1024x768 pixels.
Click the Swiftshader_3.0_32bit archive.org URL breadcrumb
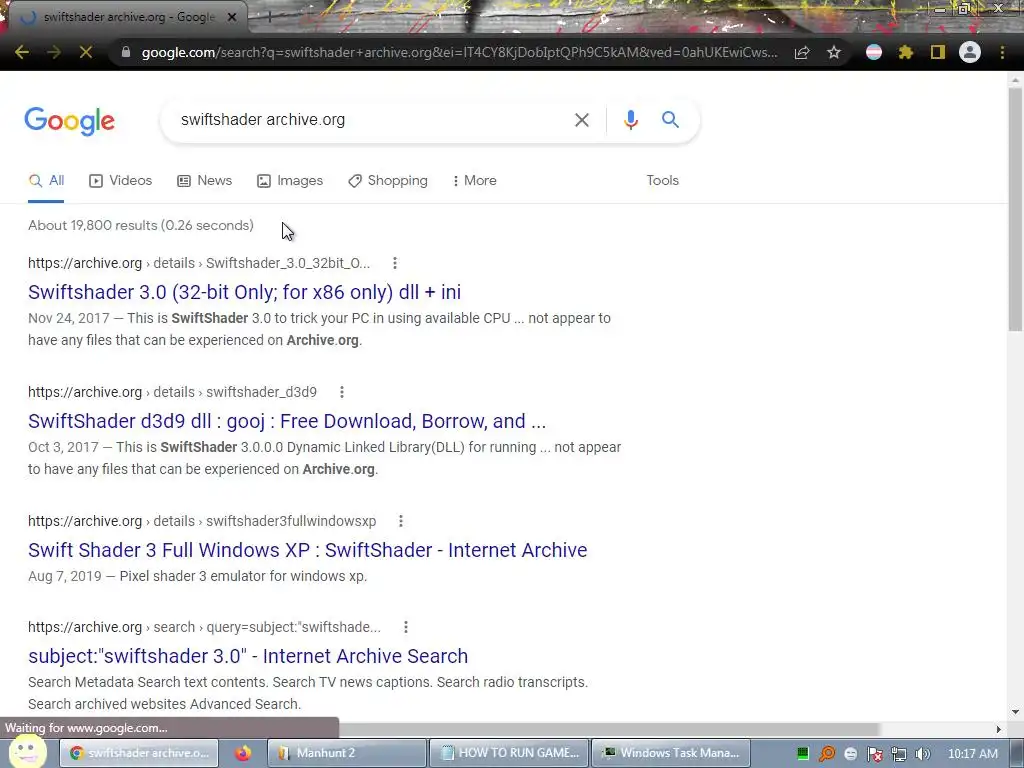199,263
